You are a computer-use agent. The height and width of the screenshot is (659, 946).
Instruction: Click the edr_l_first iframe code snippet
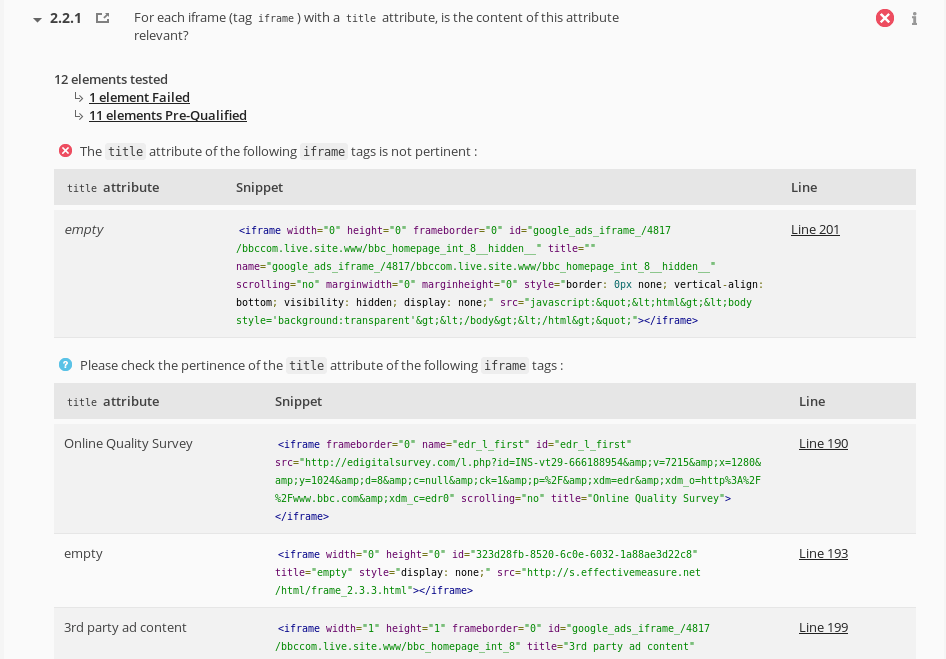(517, 480)
